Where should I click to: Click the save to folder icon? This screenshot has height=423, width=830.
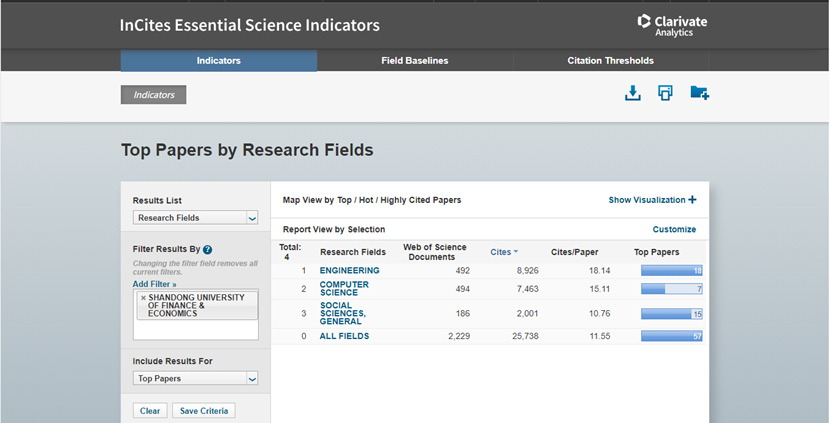click(x=699, y=93)
